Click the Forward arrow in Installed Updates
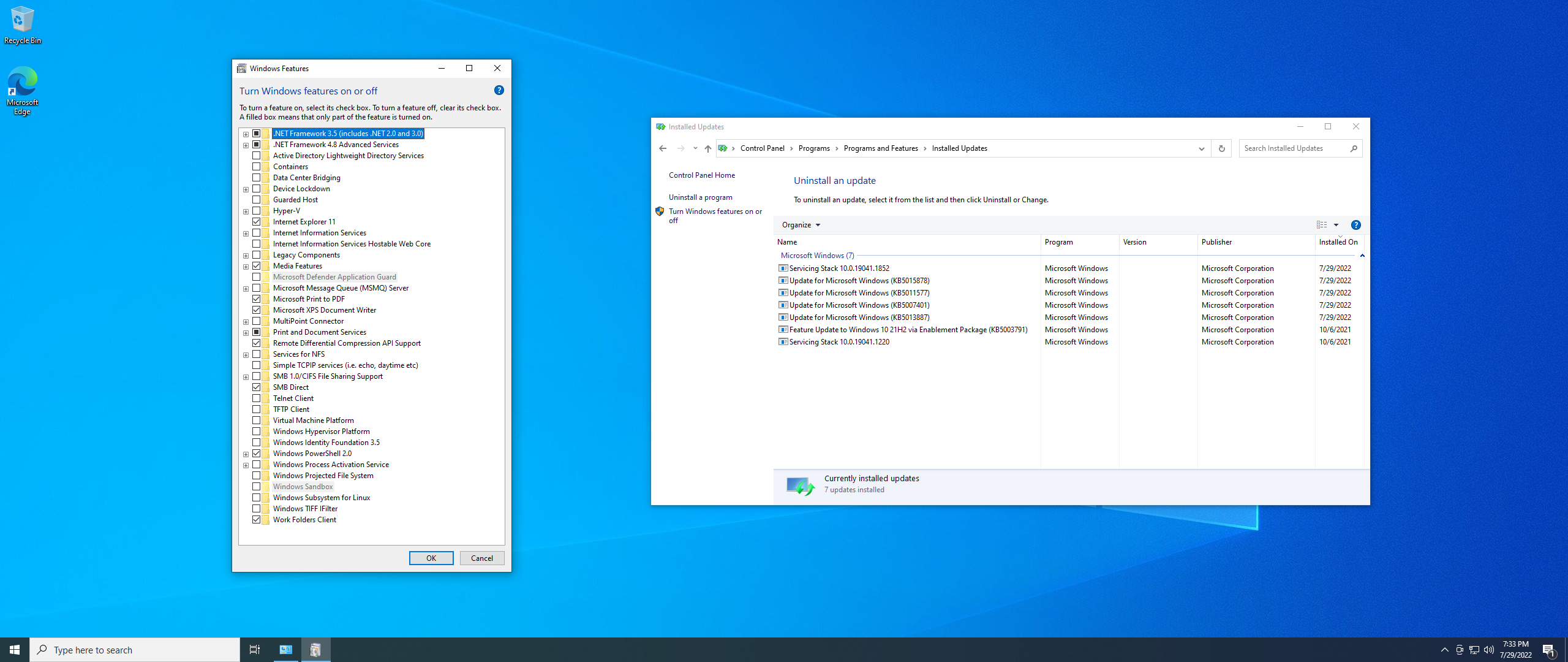 pos(680,148)
